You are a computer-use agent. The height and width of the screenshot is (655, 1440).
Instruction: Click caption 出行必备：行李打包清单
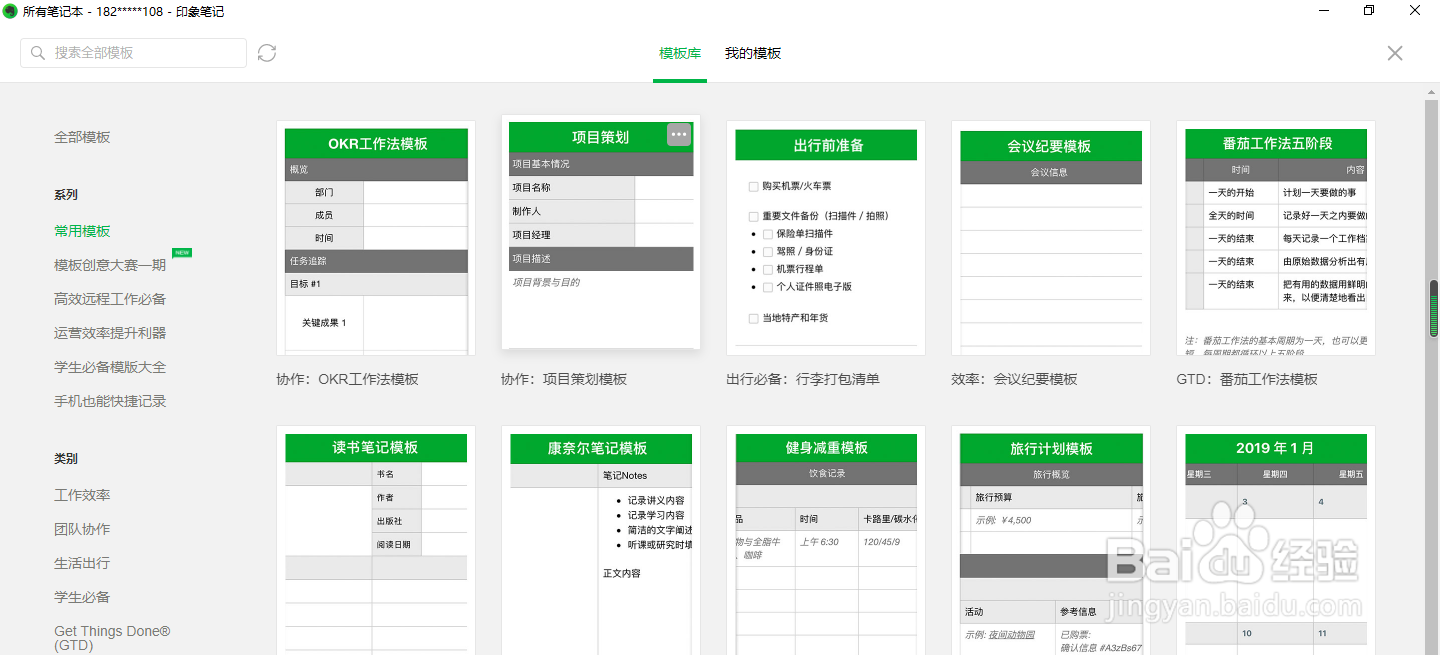coord(803,379)
